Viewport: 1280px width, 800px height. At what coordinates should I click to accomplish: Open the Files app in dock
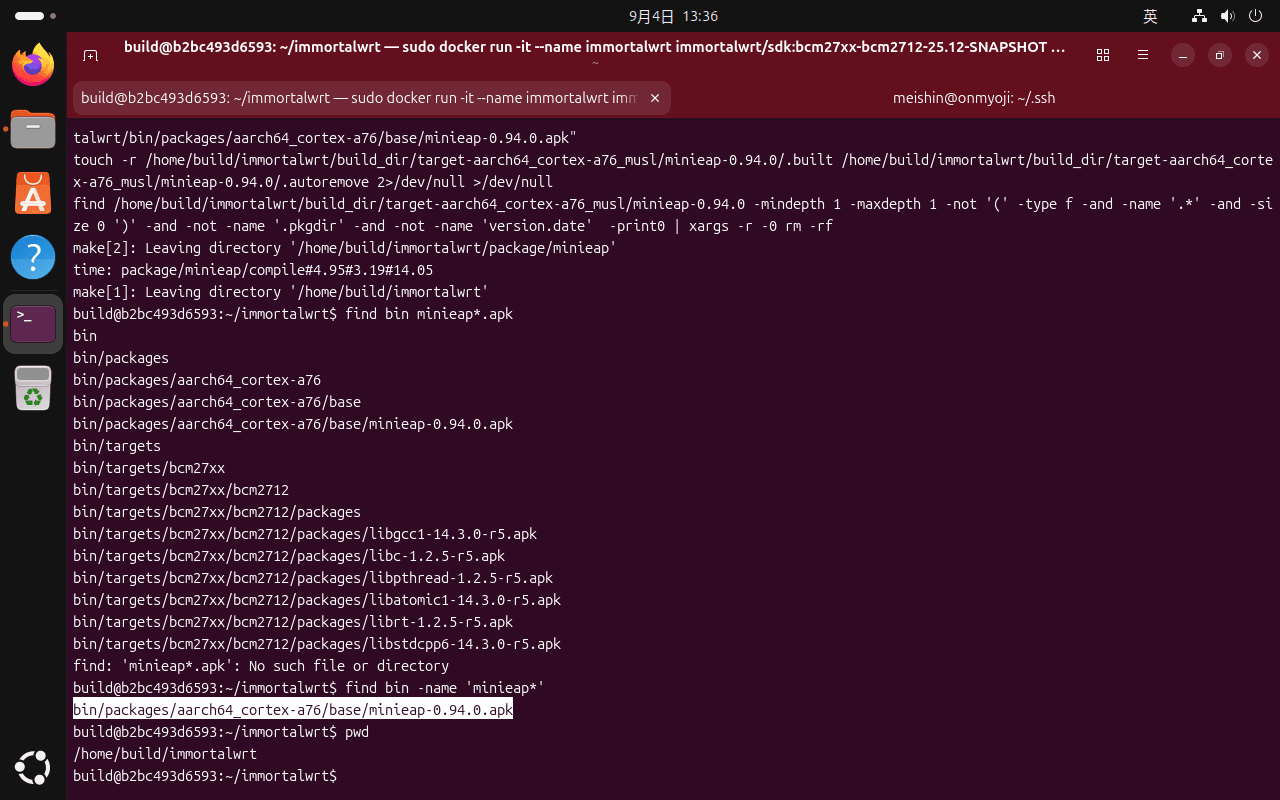[33, 130]
